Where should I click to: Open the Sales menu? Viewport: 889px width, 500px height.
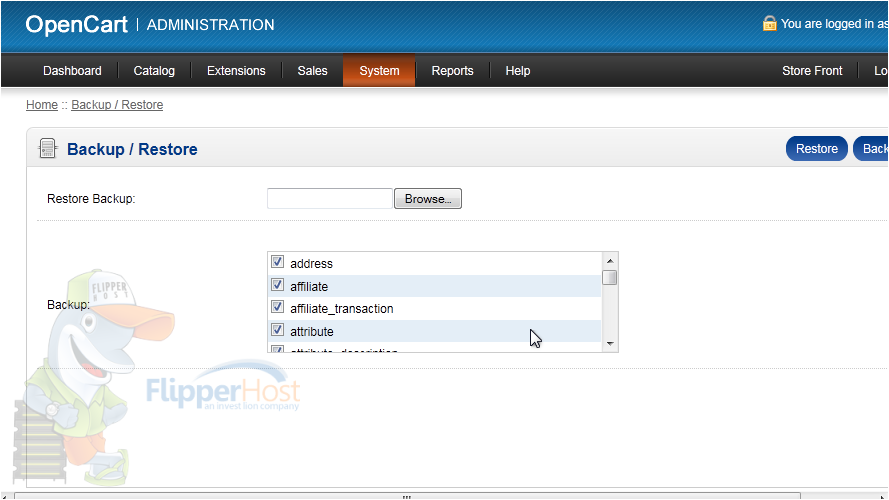point(312,71)
